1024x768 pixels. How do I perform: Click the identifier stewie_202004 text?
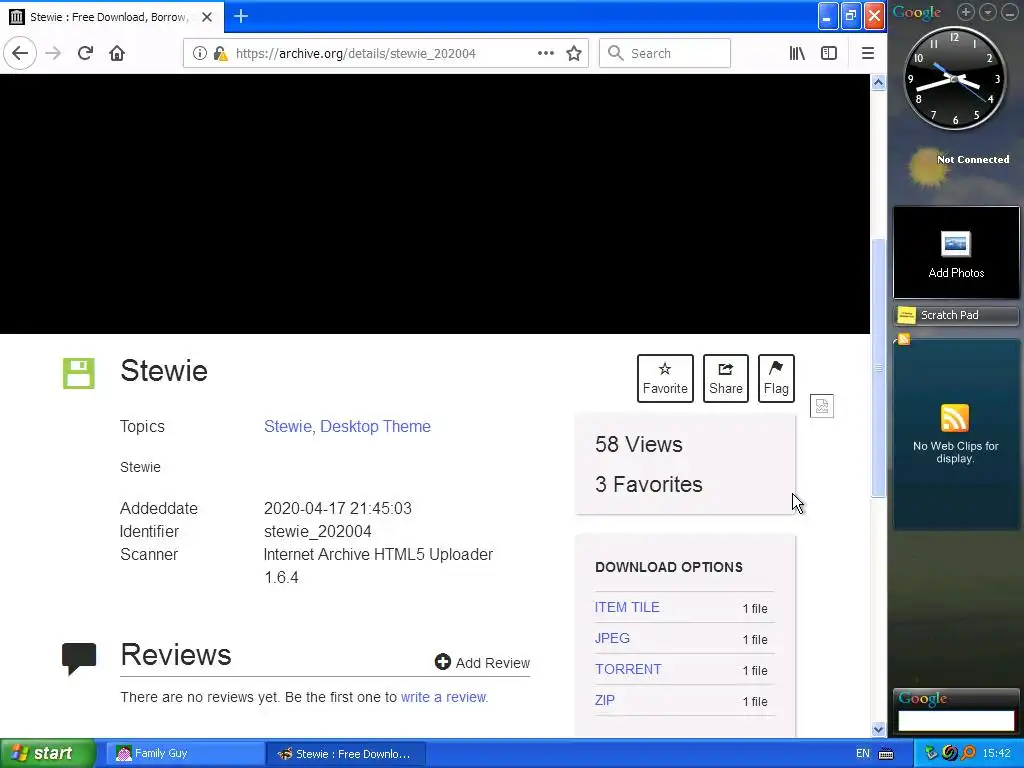tap(317, 531)
